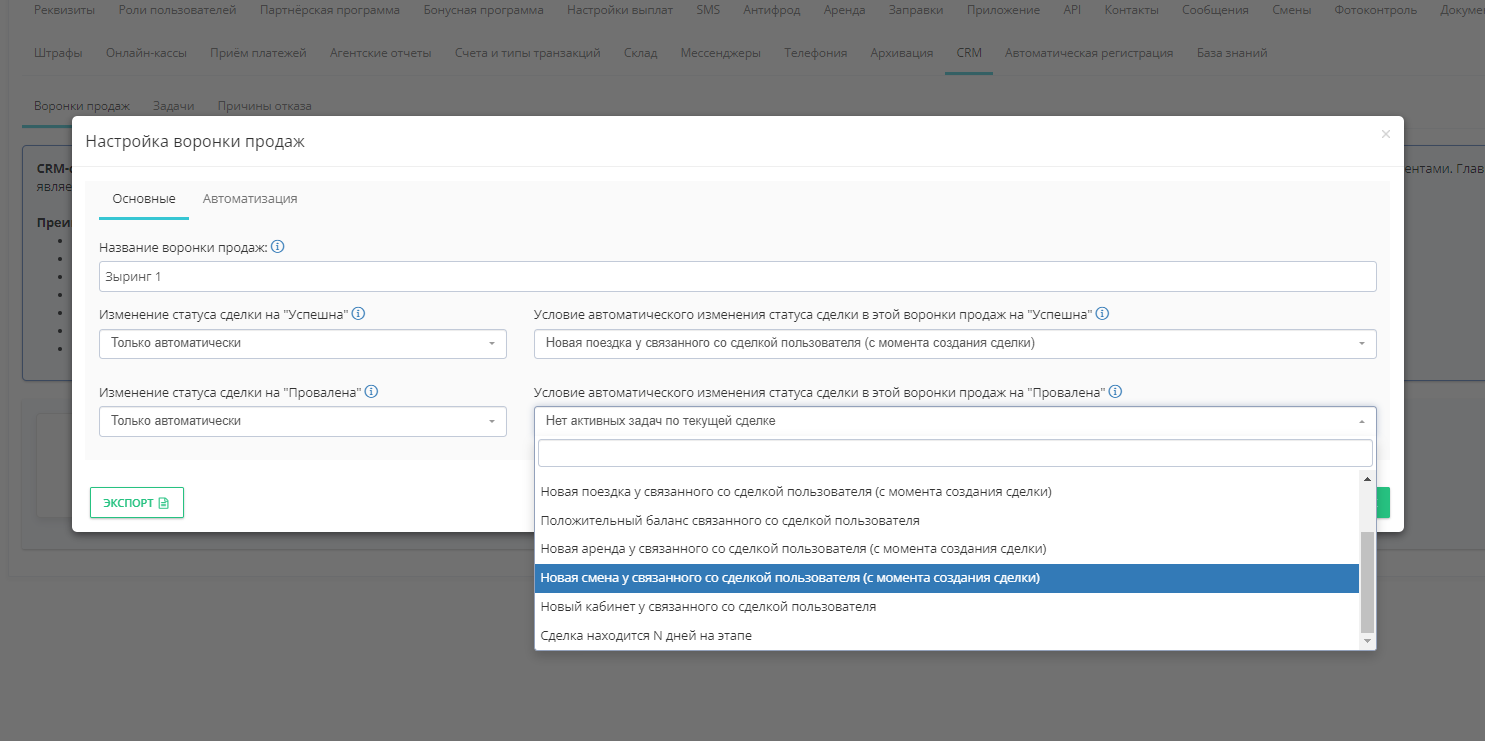Open Смены tab

click(x=1291, y=10)
